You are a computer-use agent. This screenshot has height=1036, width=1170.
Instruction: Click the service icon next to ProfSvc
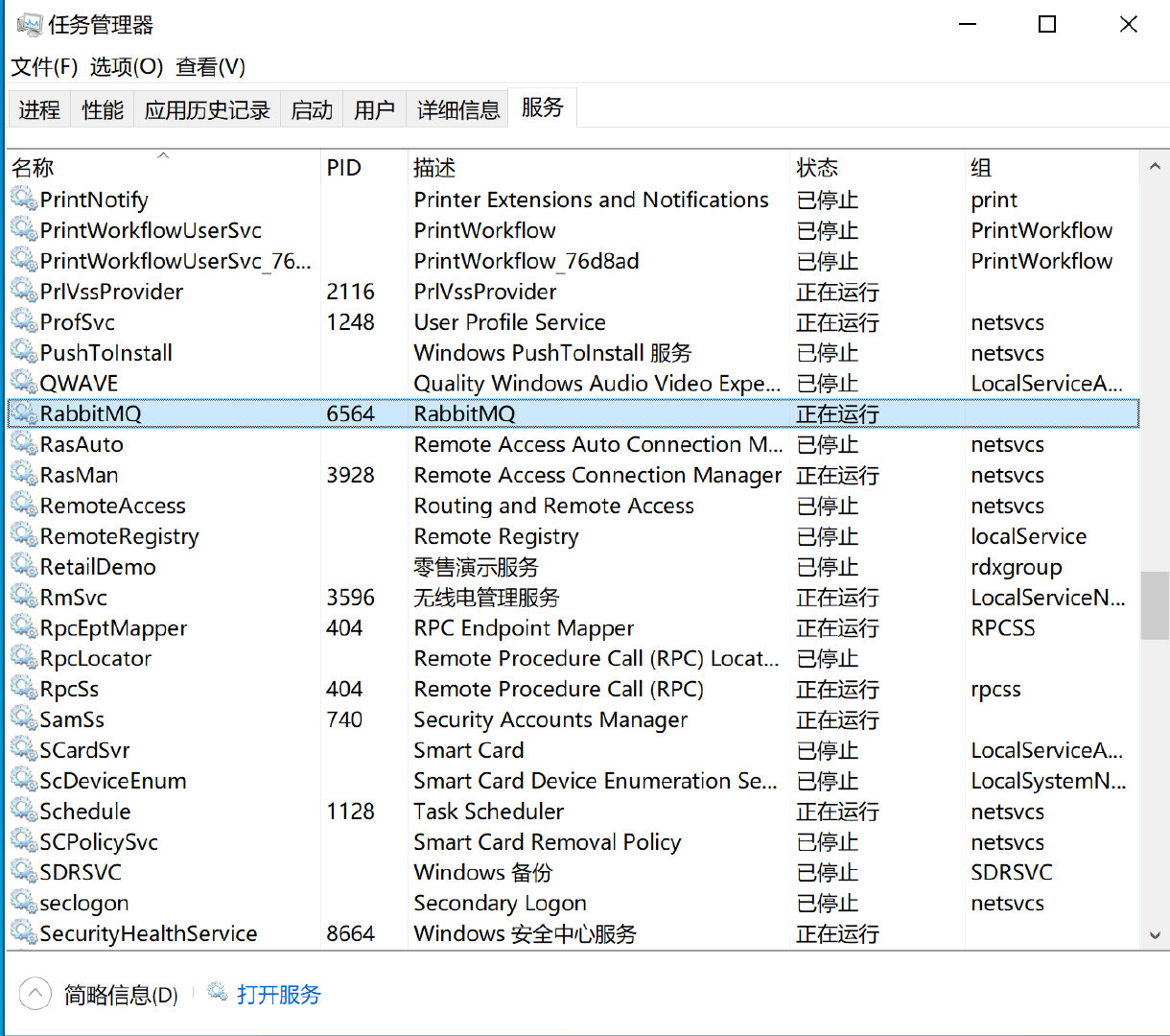coord(24,322)
